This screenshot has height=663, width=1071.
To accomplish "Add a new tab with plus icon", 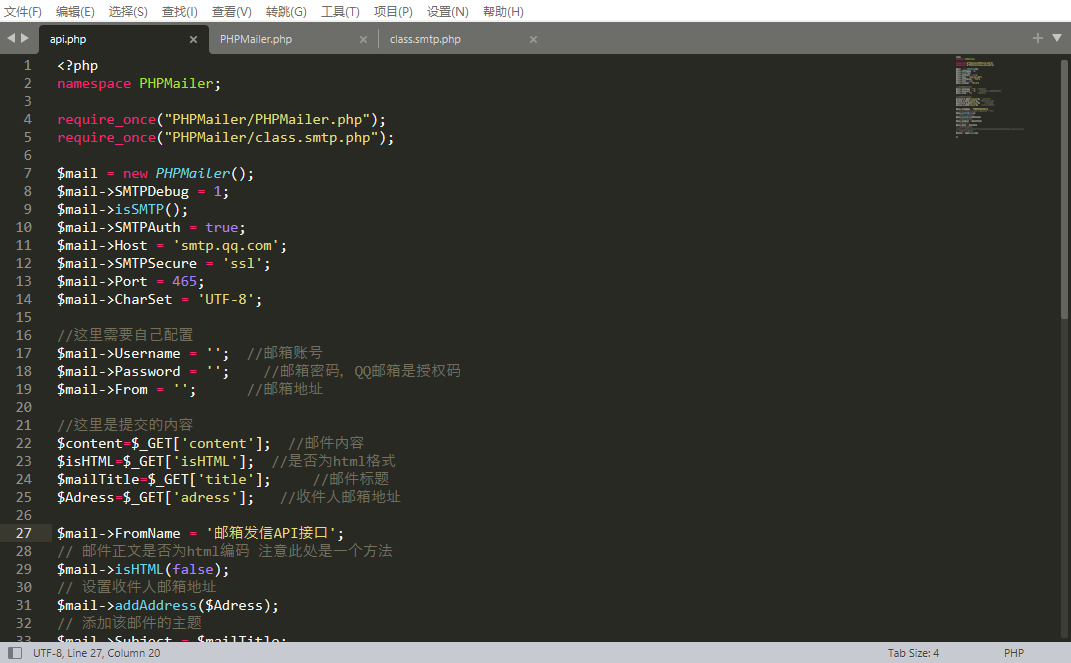I will click(1038, 38).
